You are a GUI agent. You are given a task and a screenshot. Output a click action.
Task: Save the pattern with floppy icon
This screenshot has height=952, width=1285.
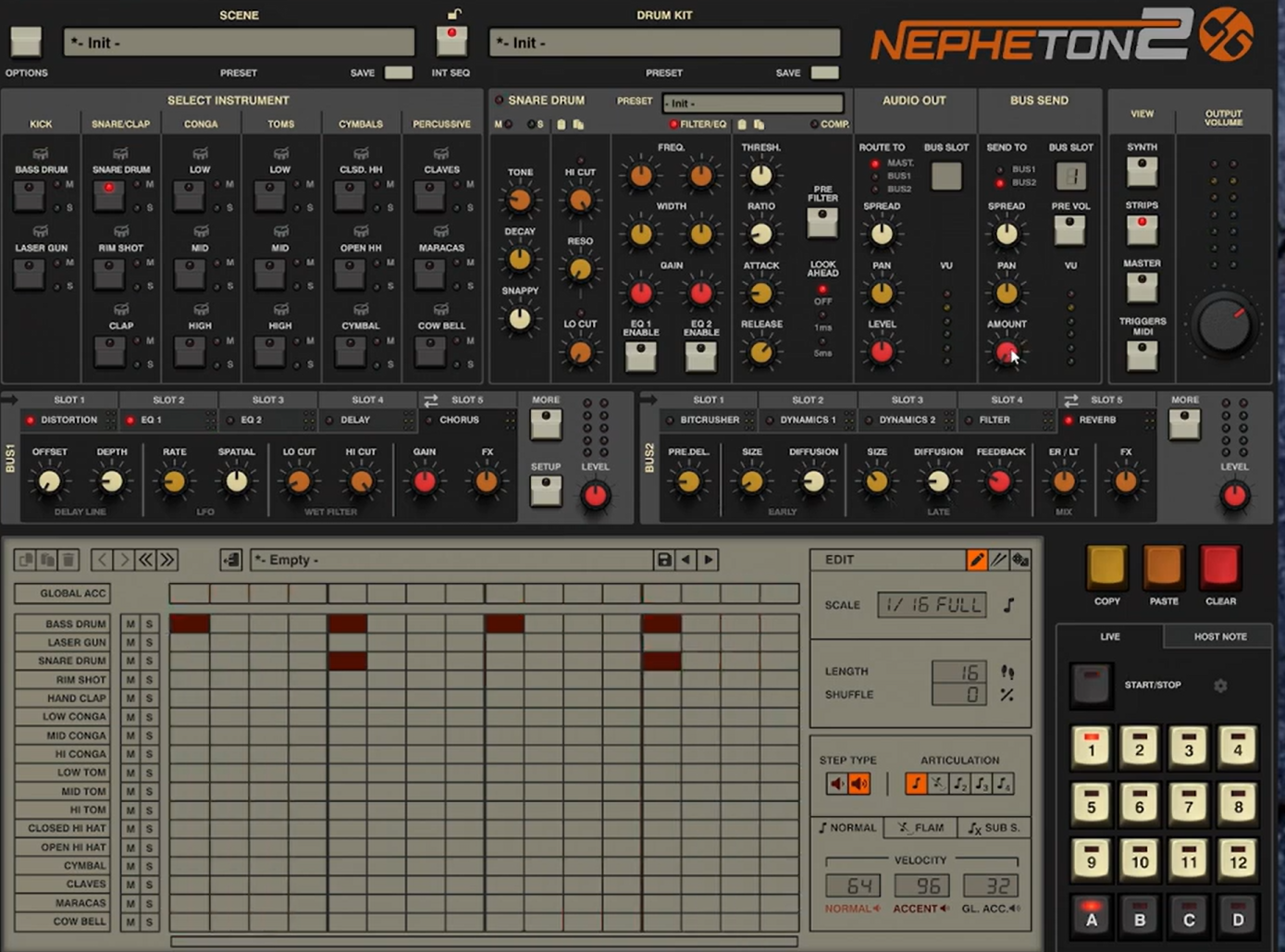(663, 560)
